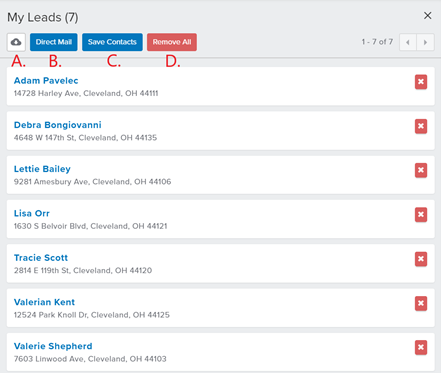Select address 2814 E 119th St

(83, 270)
